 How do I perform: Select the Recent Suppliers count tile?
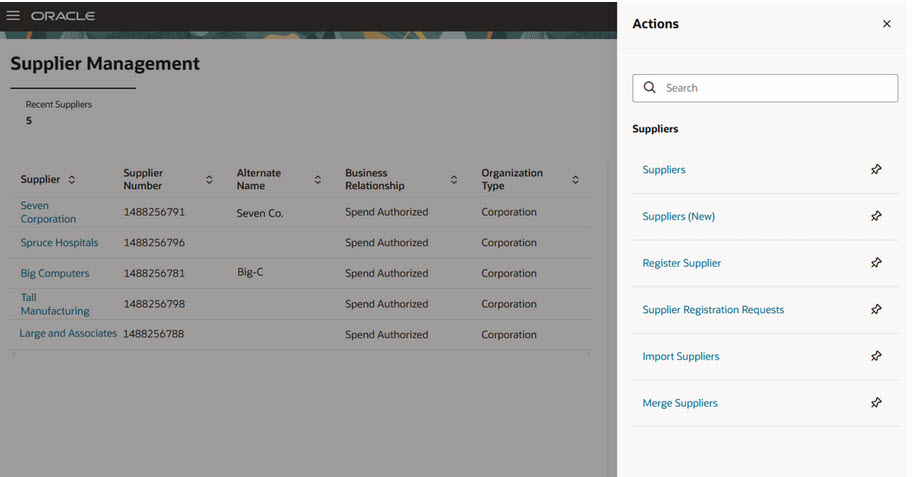tap(58, 113)
